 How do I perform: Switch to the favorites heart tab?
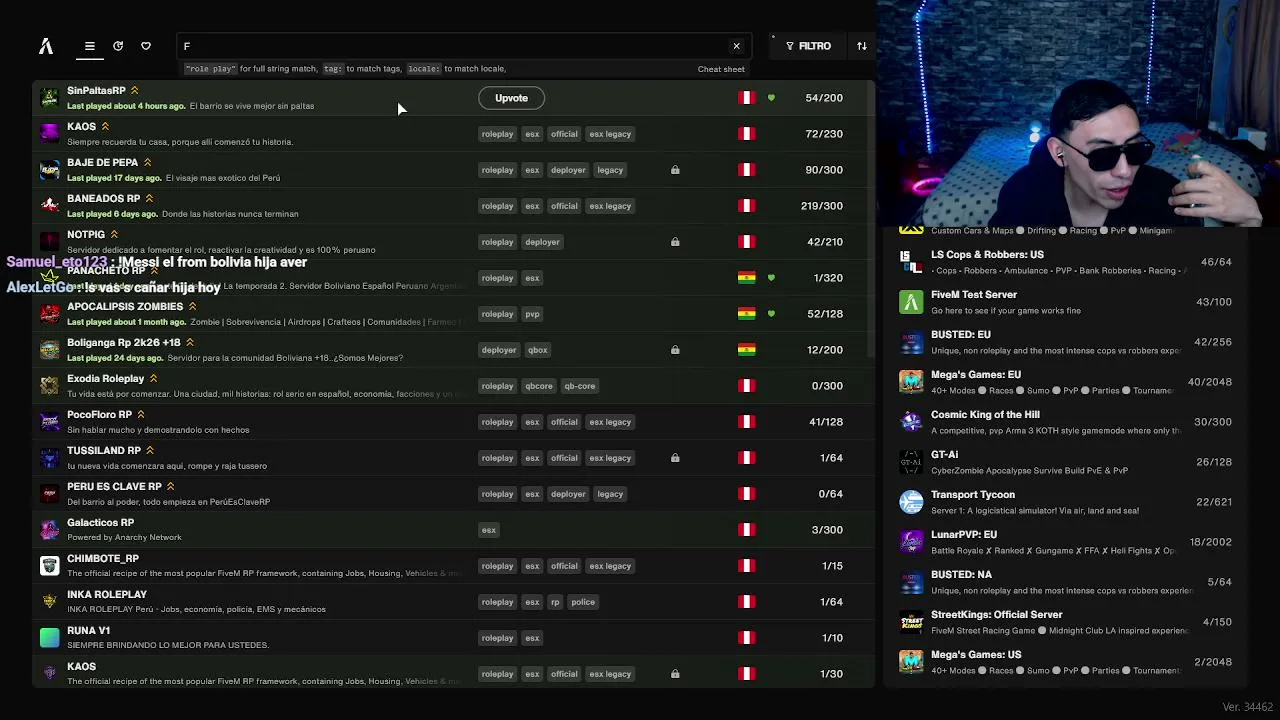(146, 46)
